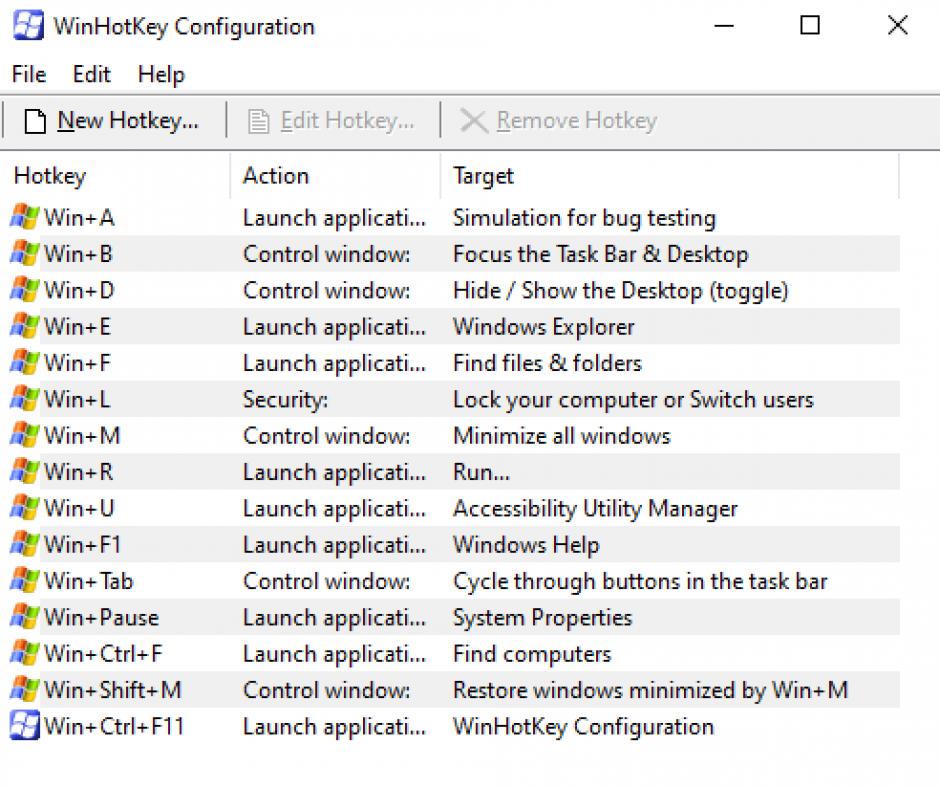
Task: Click the Remove Hotkey X icon
Action: [x=474, y=121]
